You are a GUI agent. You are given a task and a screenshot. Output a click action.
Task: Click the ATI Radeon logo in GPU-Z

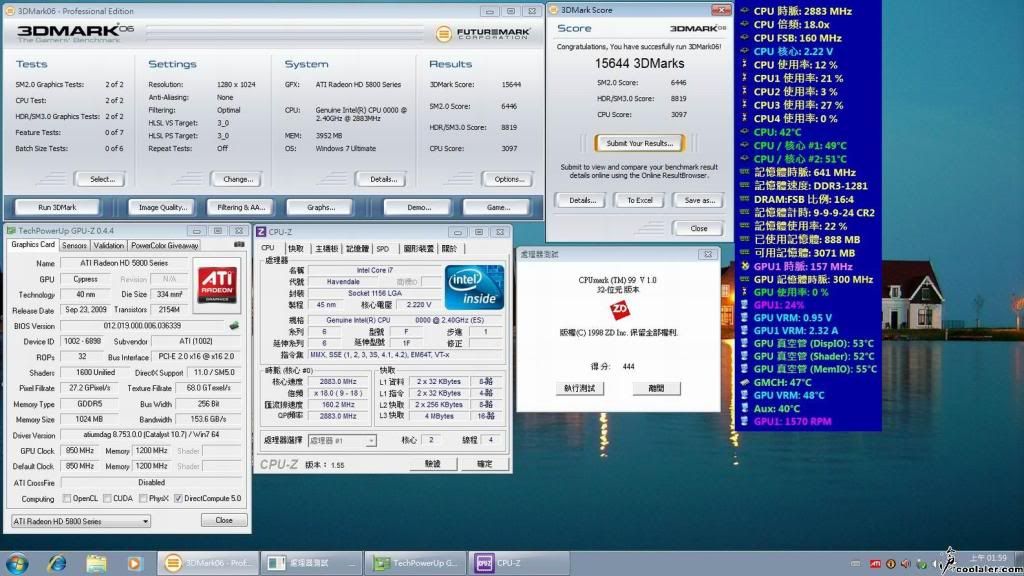[x=218, y=285]
